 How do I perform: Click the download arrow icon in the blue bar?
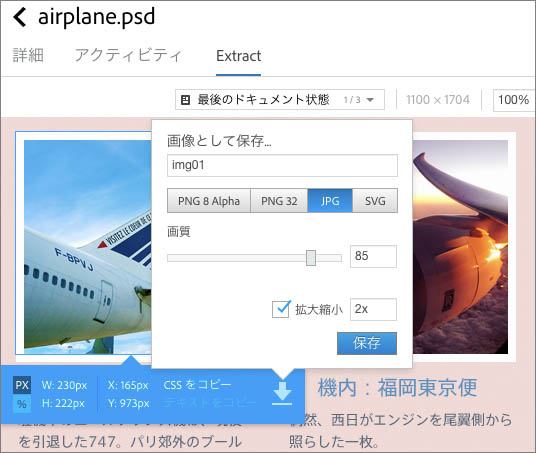click(x=282, y=394)
